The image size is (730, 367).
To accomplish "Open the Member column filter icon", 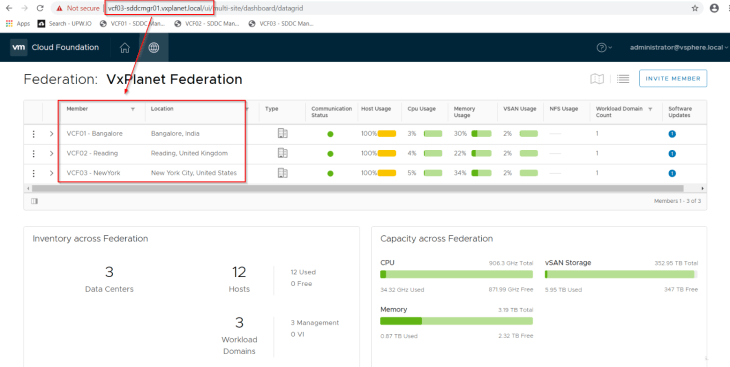I will (133, 109).
